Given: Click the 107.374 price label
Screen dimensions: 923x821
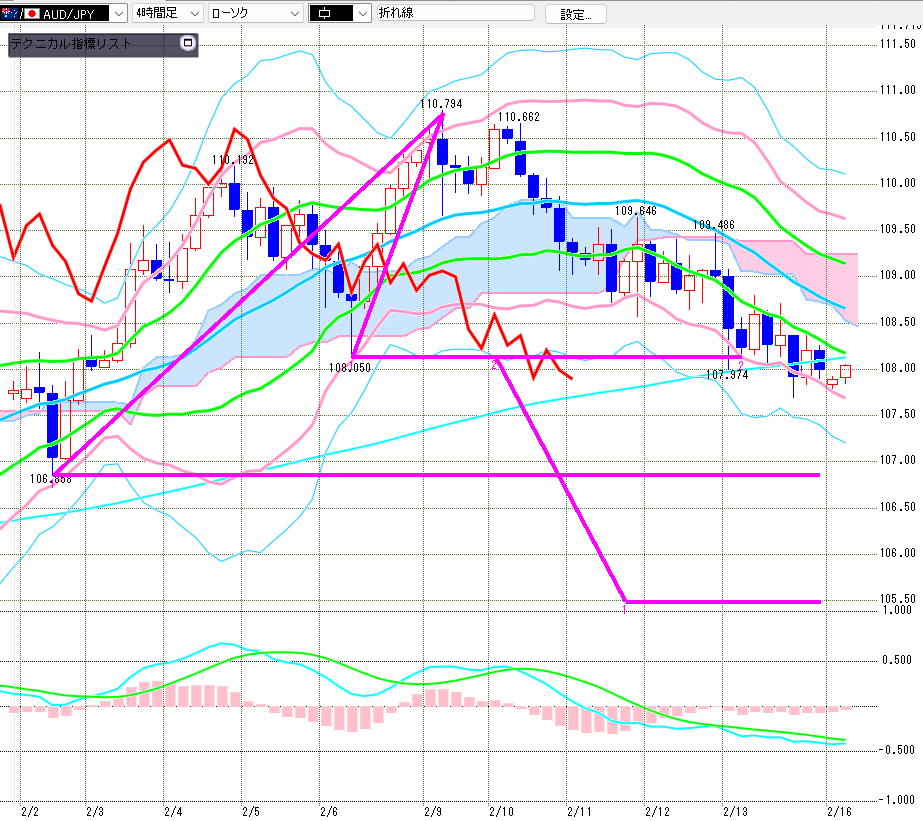Looking at the screenshot, I should pyautogui.click(x=726, y=375).
